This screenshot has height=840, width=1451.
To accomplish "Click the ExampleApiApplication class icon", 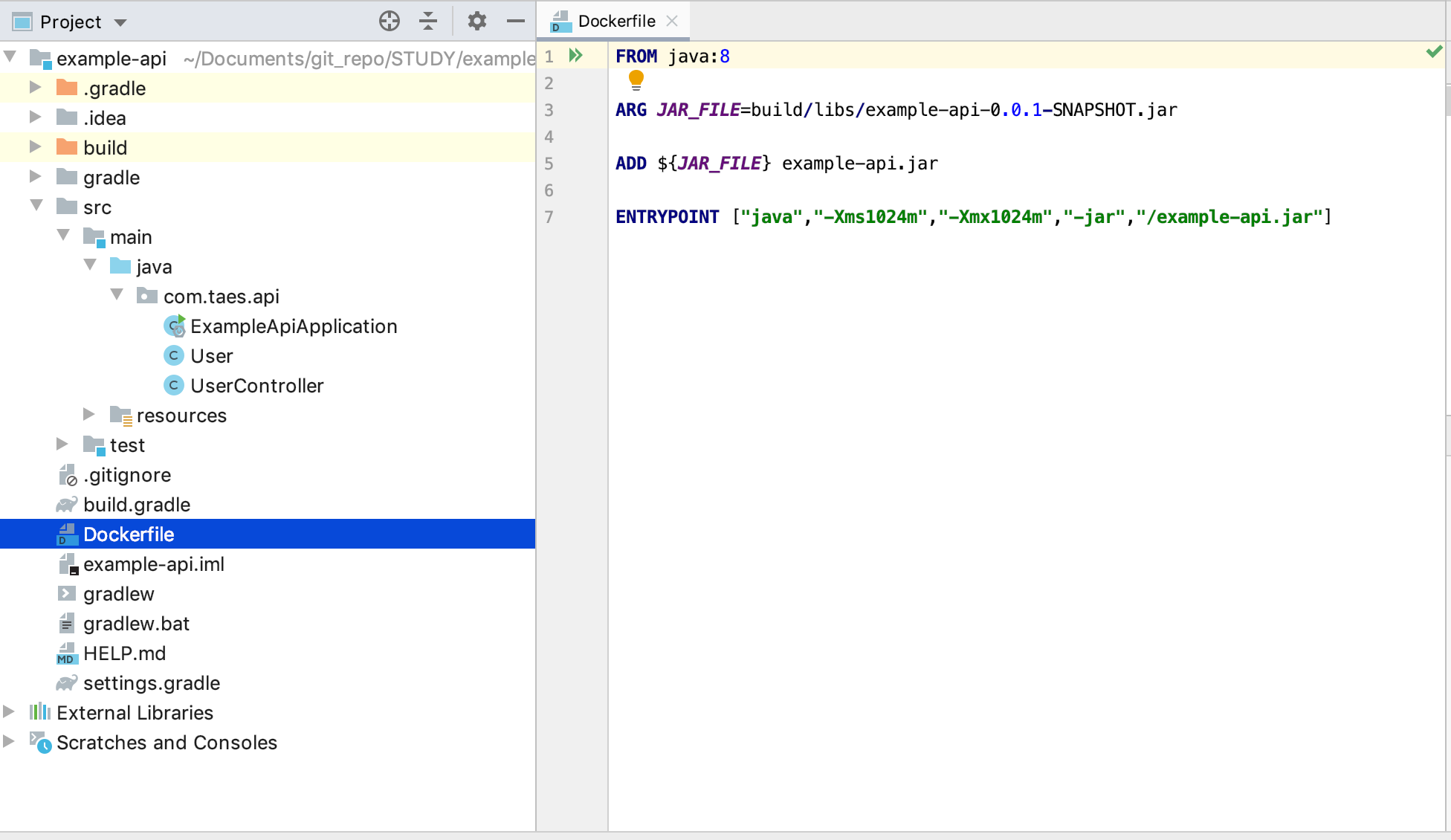I will coord(174,326).
